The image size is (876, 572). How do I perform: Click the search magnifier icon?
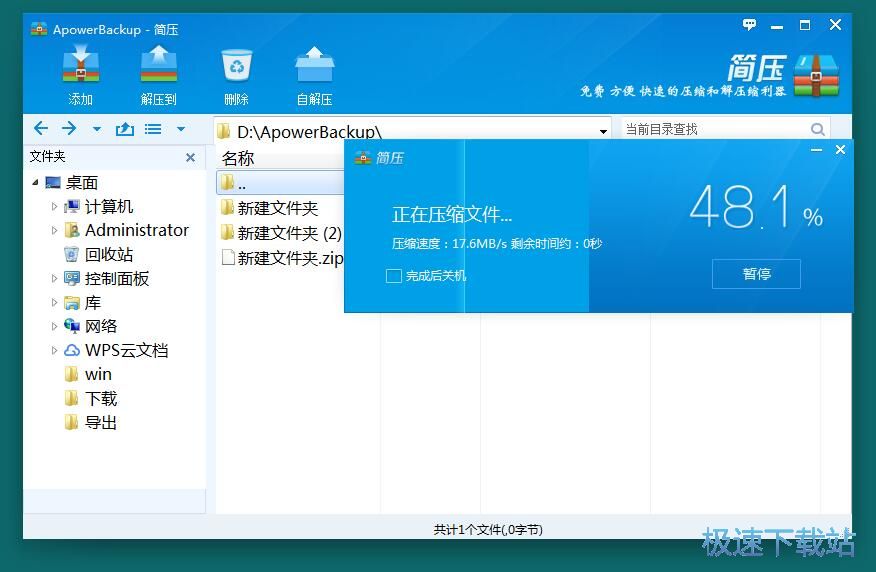(x=818, y=130)
